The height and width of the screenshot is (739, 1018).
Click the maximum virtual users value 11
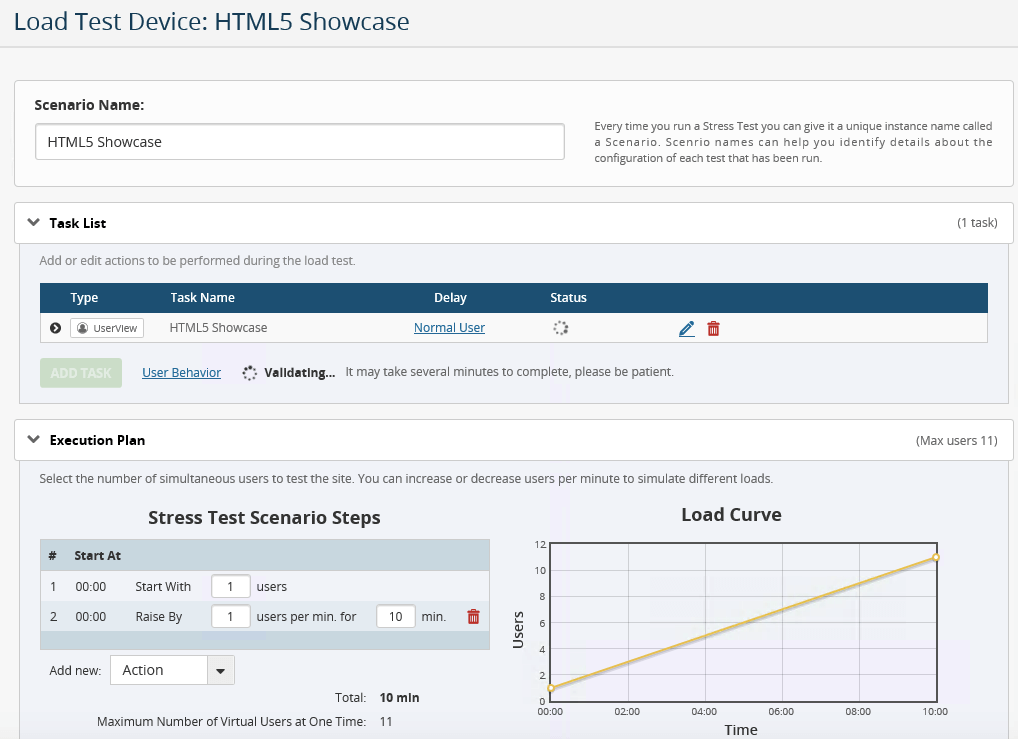click(386, 721)
